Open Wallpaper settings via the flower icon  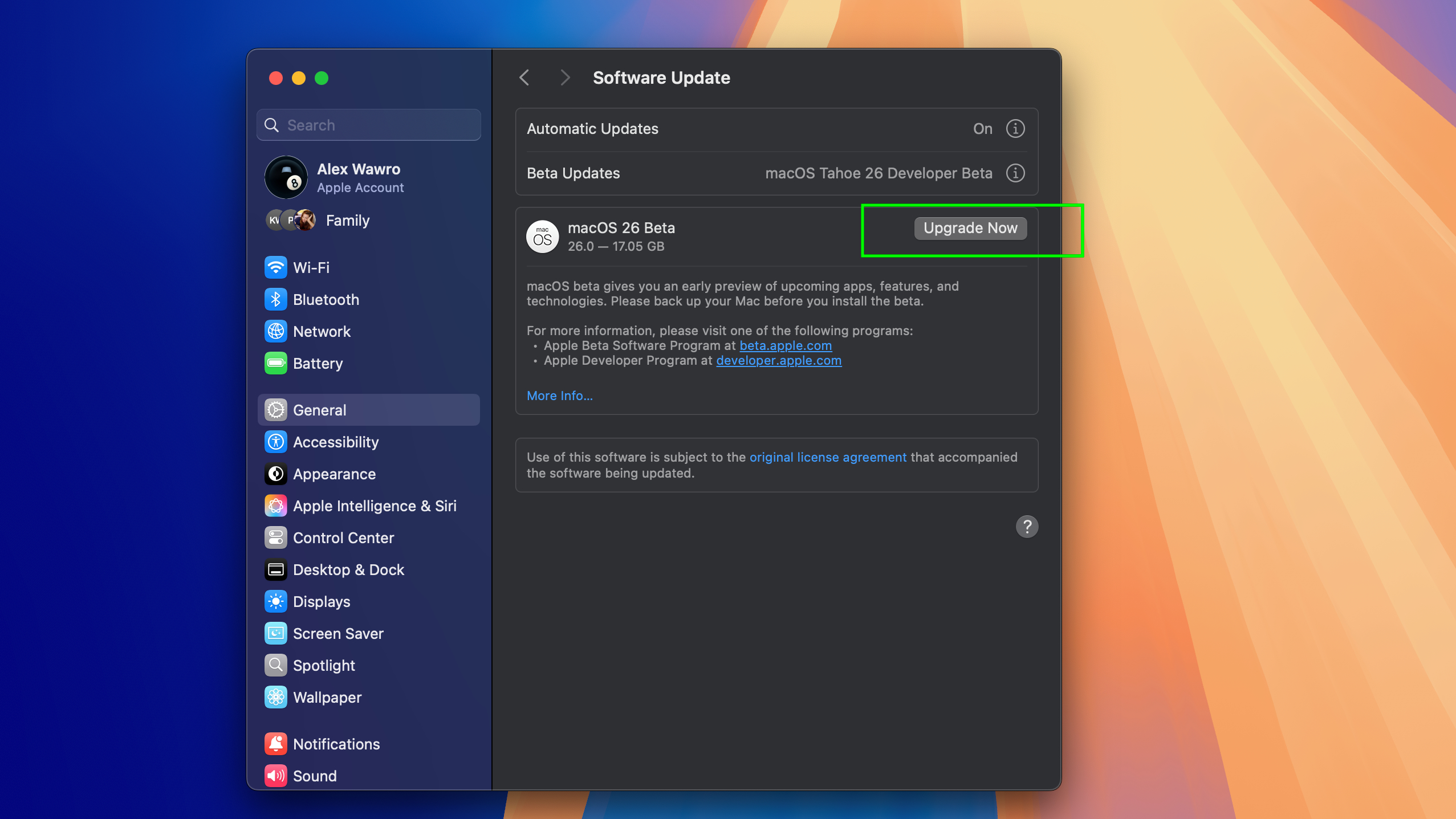pos(276,696)
